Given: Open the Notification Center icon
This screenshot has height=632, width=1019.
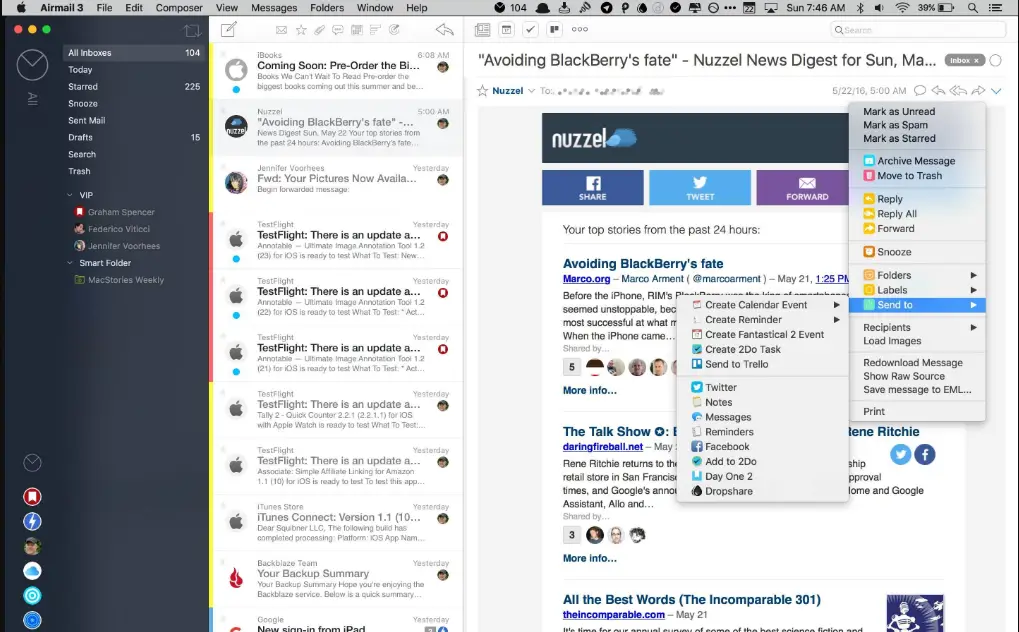Looking at the screenshot, I should click(995, 8).
